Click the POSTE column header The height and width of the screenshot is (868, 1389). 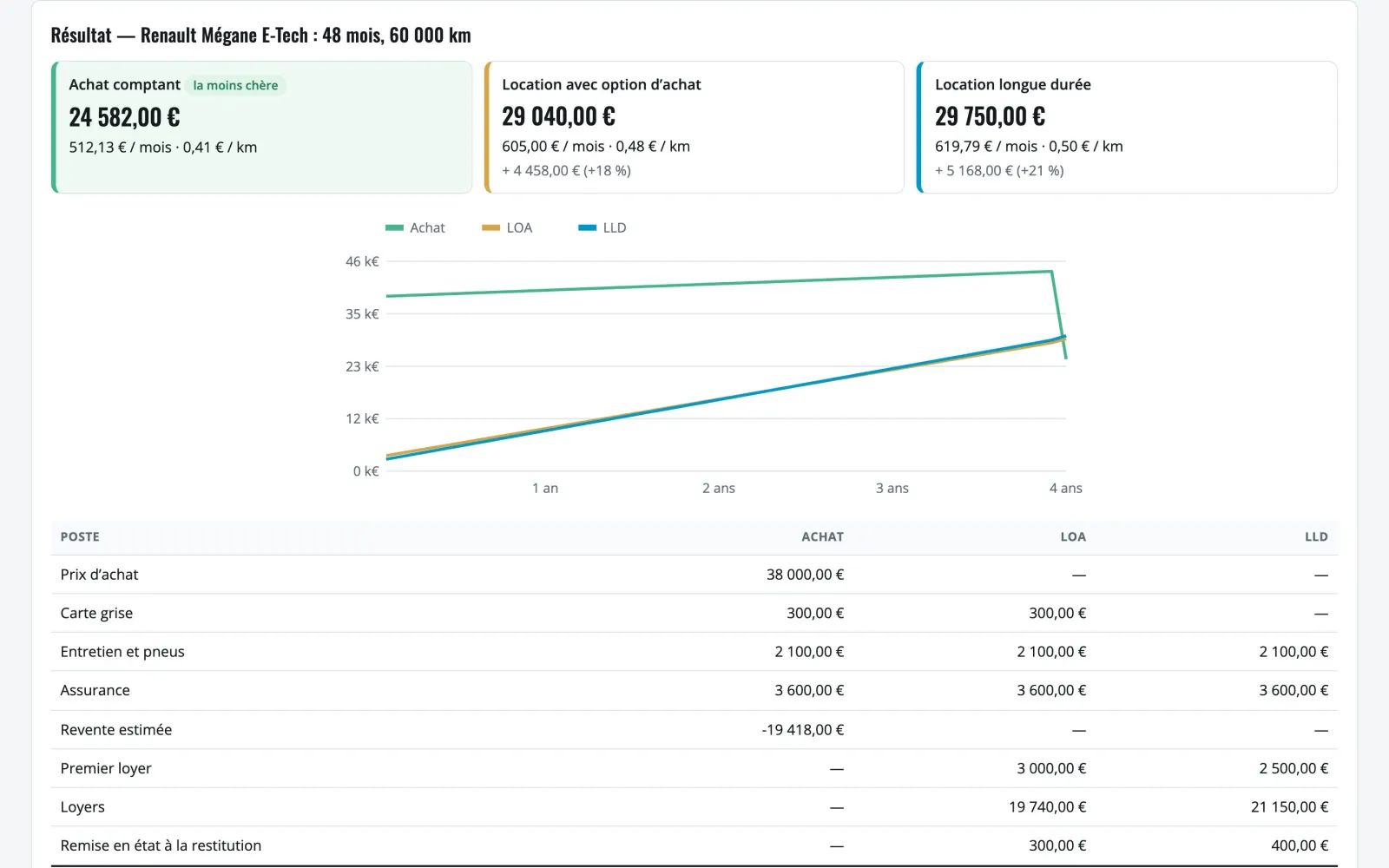click(x=80, y=536)
